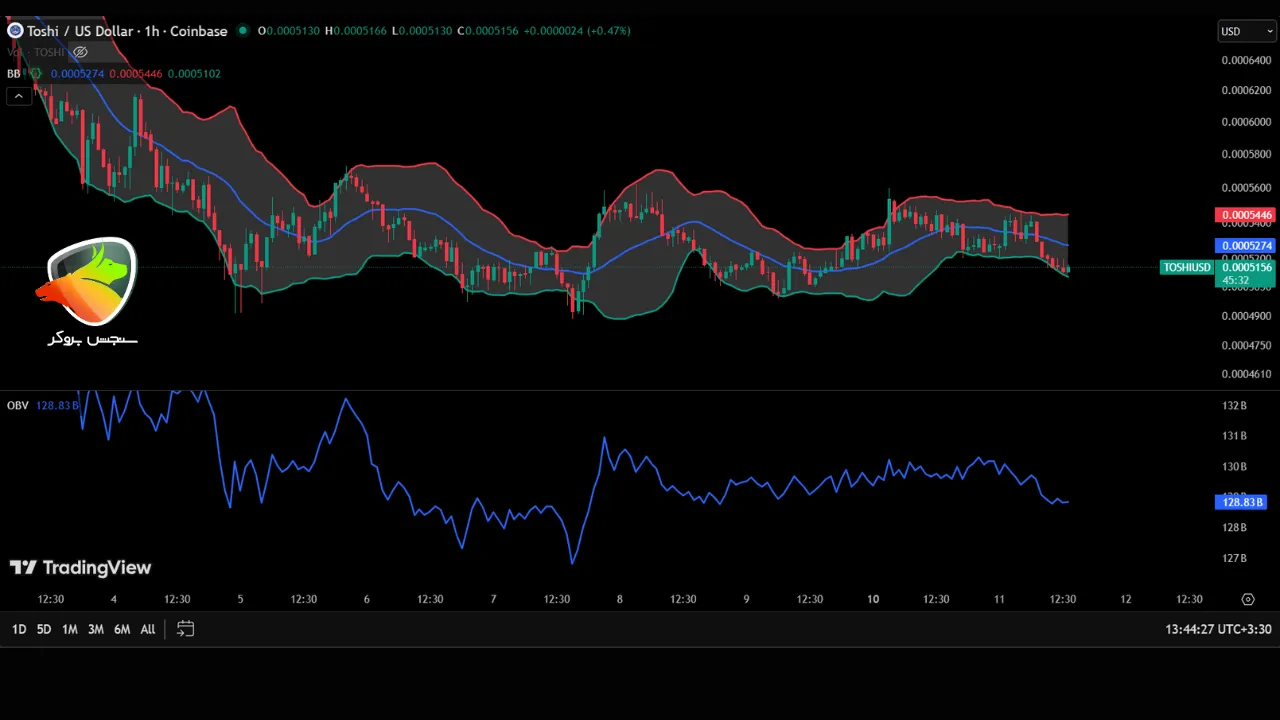Click the red 0.0005446 upper band price tag
The height and width of the screenshot is (720, 1280).
(x=1244, y=215)
